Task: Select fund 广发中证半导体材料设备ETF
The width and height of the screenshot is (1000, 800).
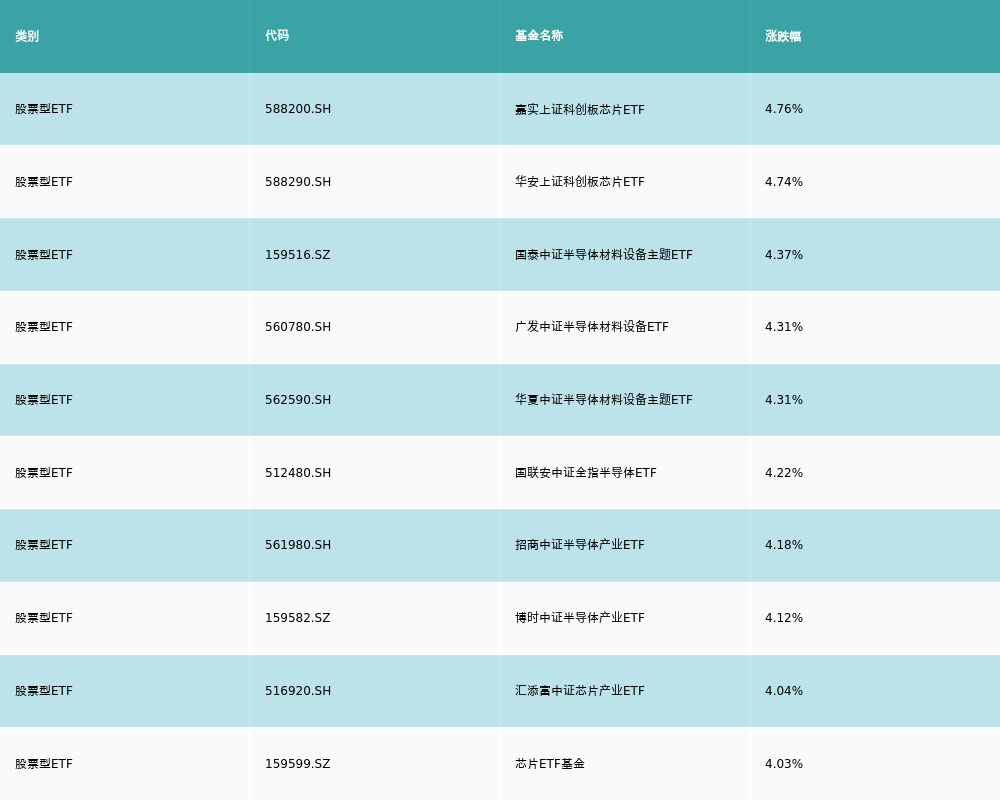Action: [588, 327]
